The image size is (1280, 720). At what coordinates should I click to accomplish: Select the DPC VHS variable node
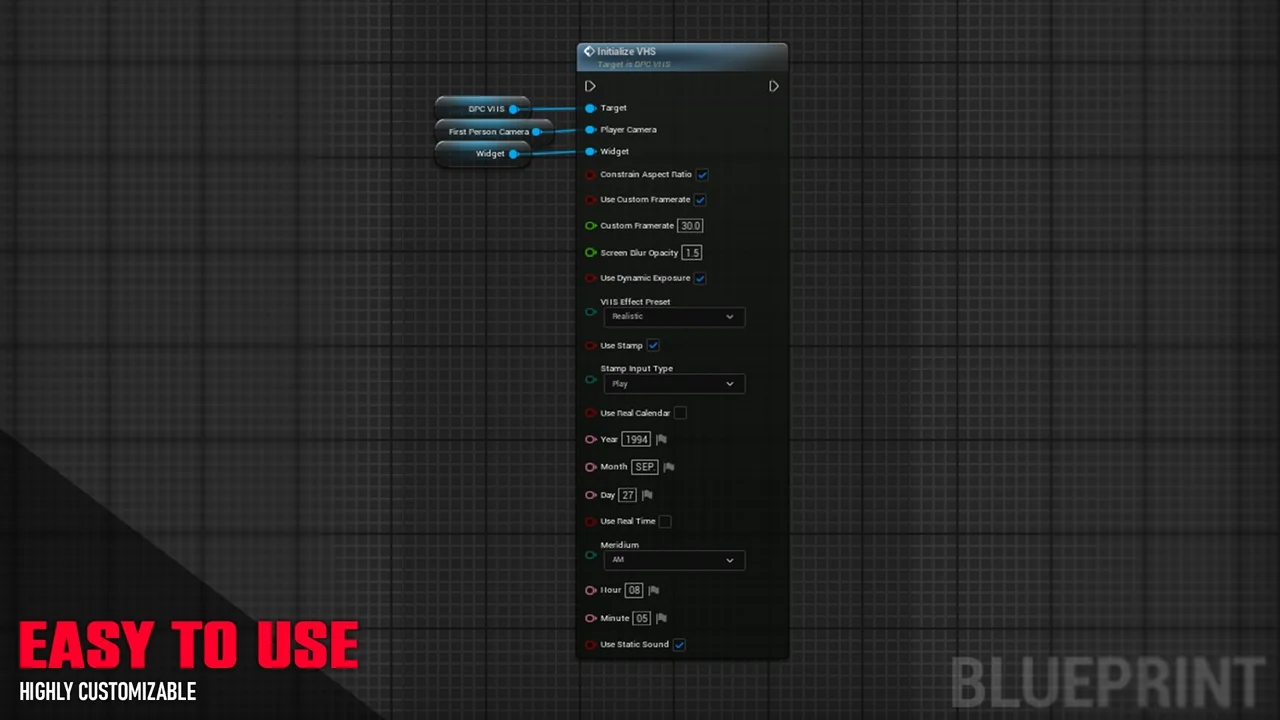pos(485,109)
